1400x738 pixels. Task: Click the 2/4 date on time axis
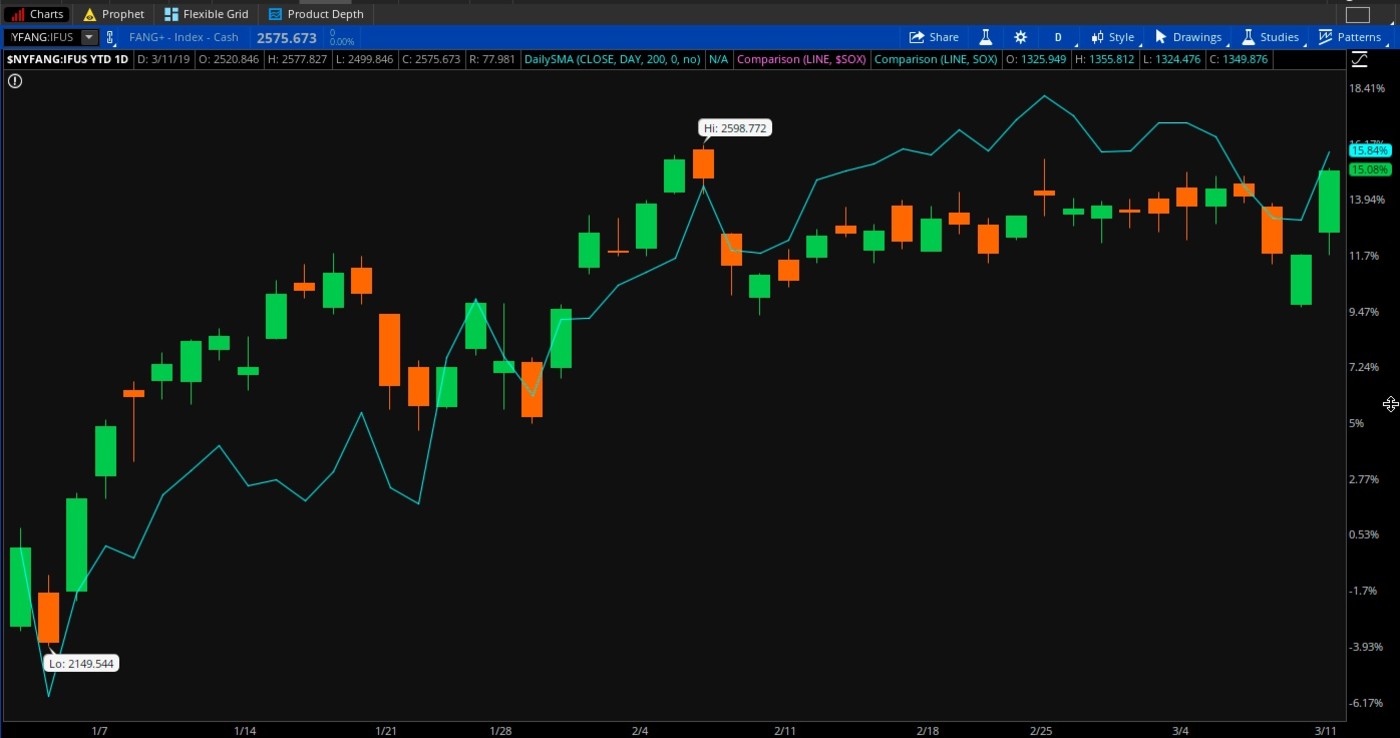(x=640, y=731)
